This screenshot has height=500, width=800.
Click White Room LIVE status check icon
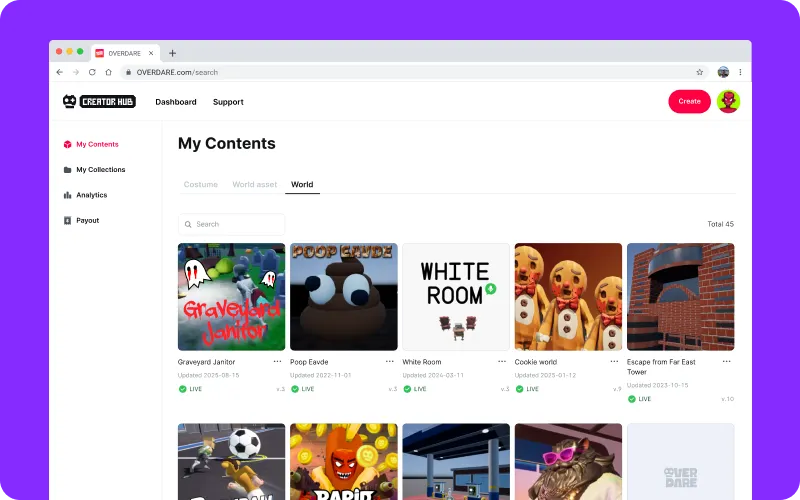coord(407,389)
